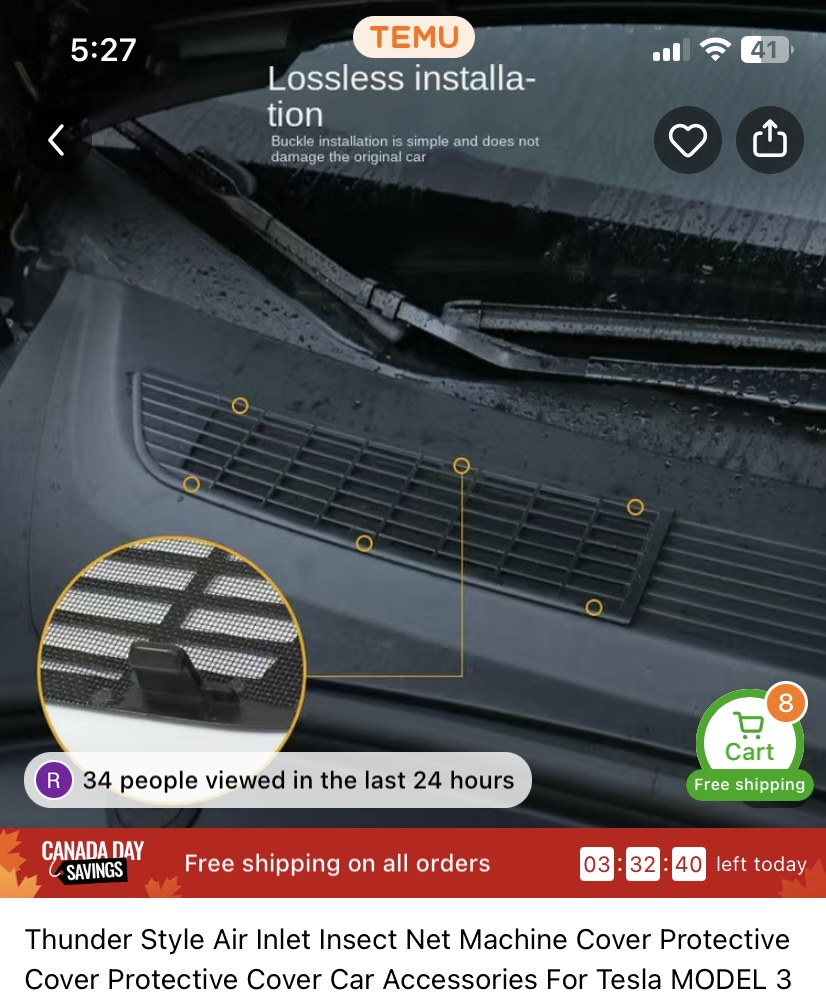Screen dimensions: 826x1002
Task: Tap the cart badge showing 8
Action: (786, 702)
